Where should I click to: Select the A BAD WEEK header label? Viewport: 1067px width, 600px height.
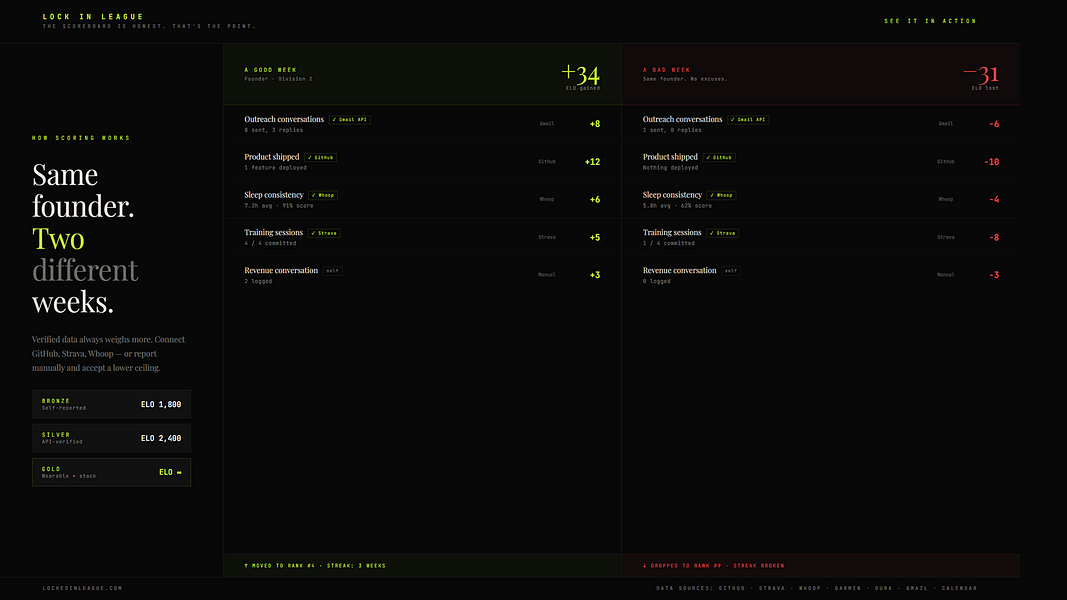click(x=667, y=70)
